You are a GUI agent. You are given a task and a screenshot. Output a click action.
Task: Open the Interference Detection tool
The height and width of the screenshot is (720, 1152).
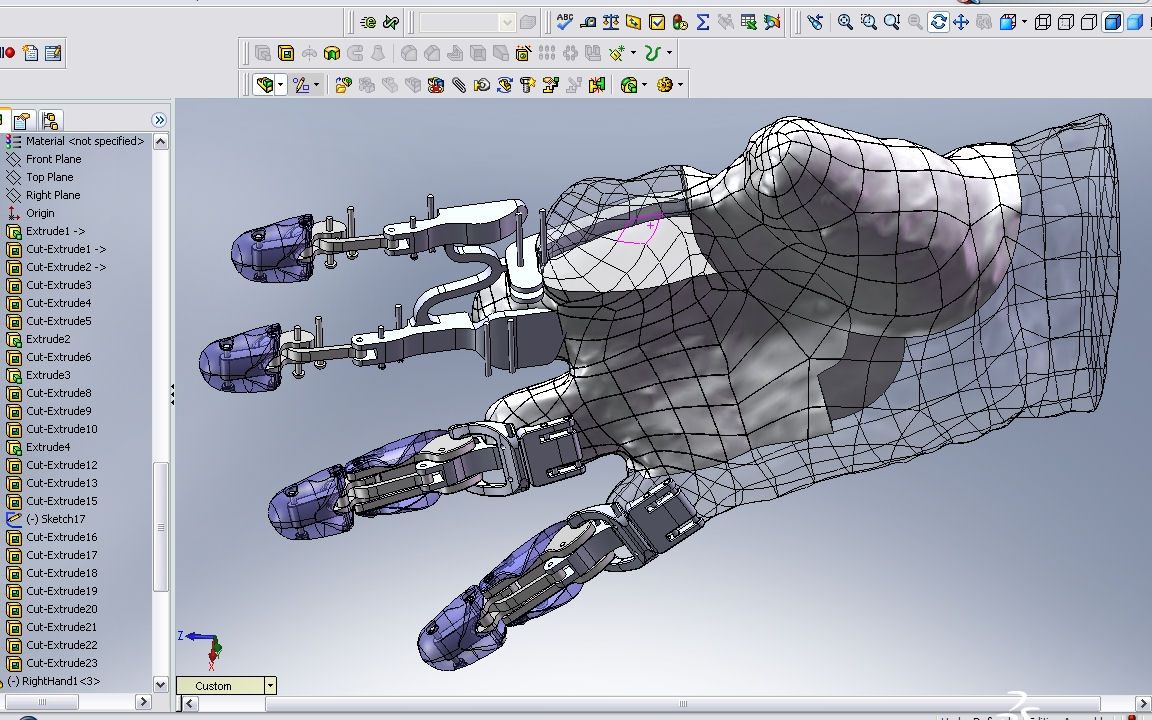pos(597,84)
